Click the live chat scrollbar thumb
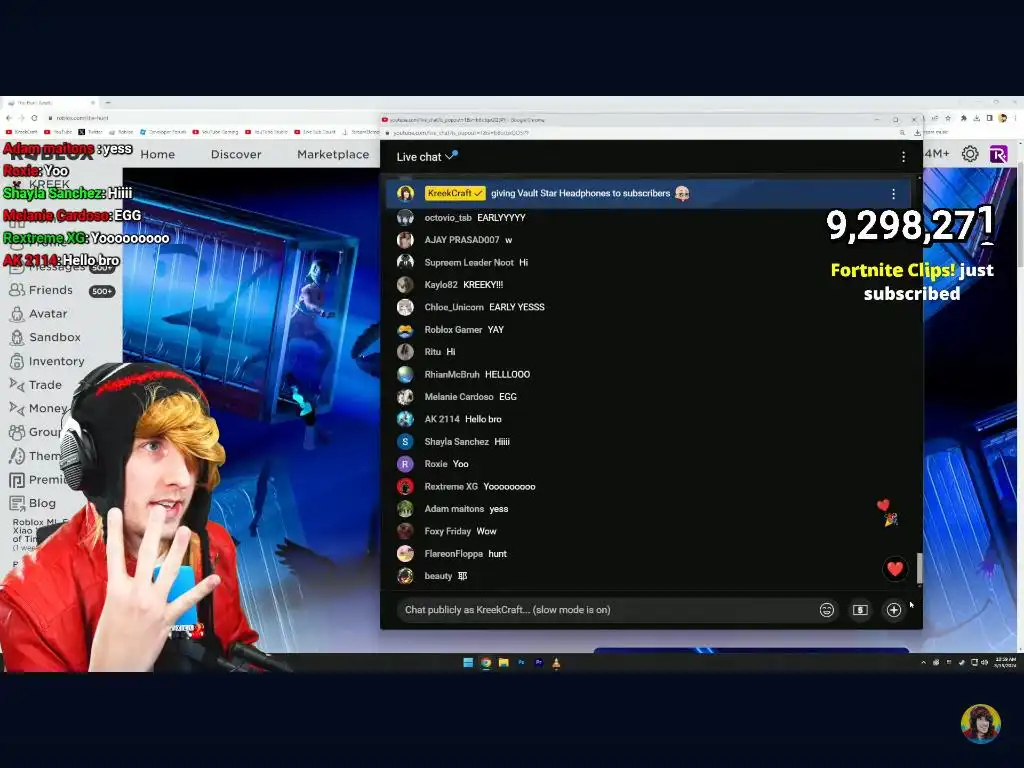The image size is (1024, 768). 920,568
